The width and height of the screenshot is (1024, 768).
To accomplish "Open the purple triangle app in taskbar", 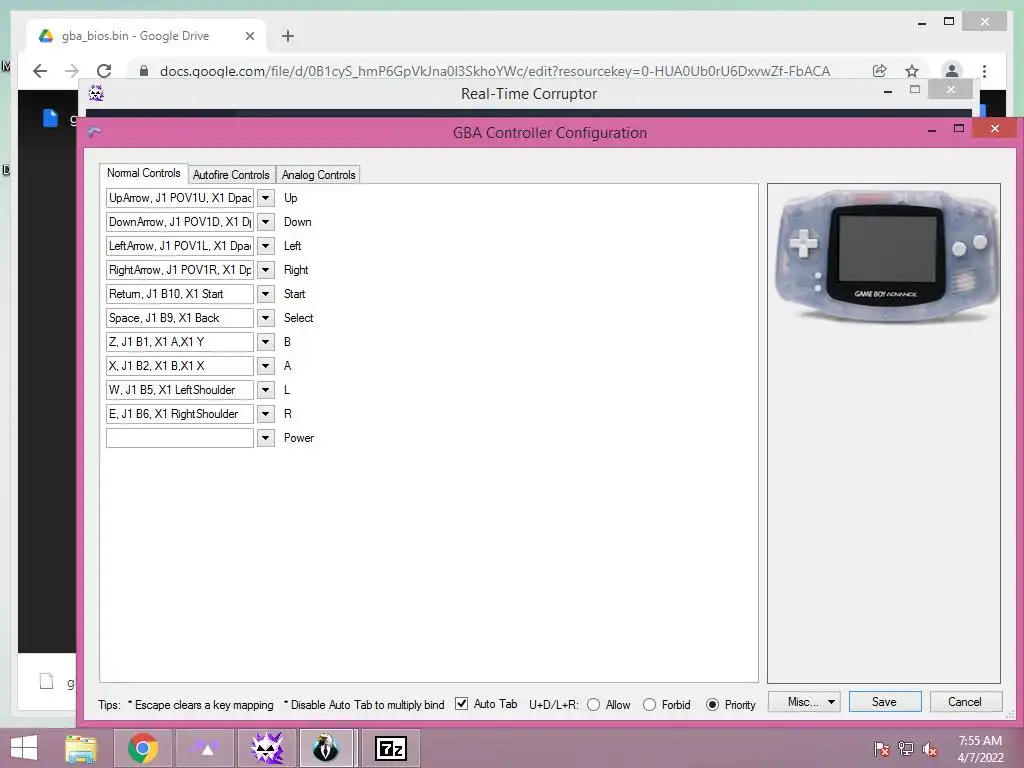I will click(x=205, y=748).
